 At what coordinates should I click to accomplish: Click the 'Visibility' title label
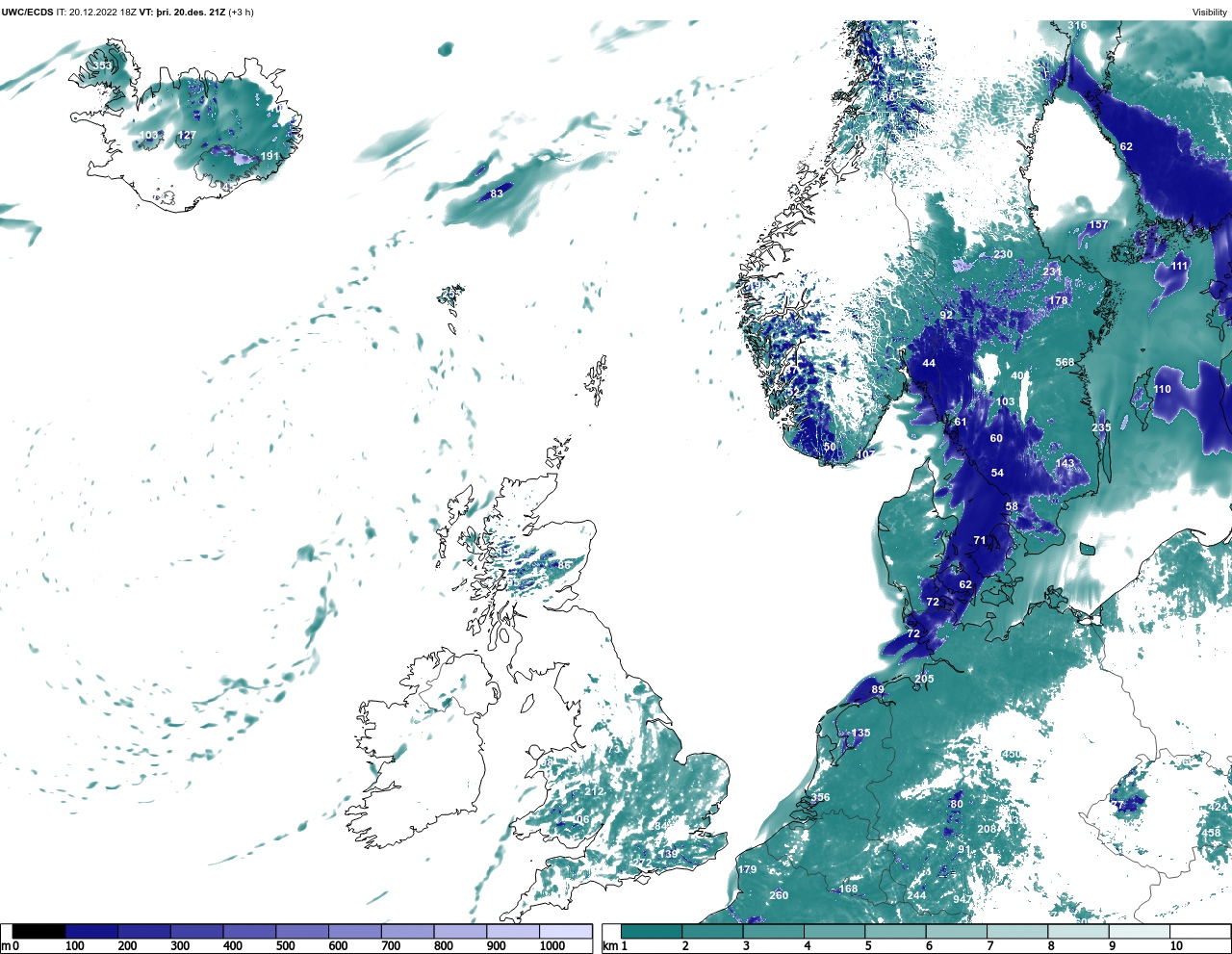point(1209,12)
